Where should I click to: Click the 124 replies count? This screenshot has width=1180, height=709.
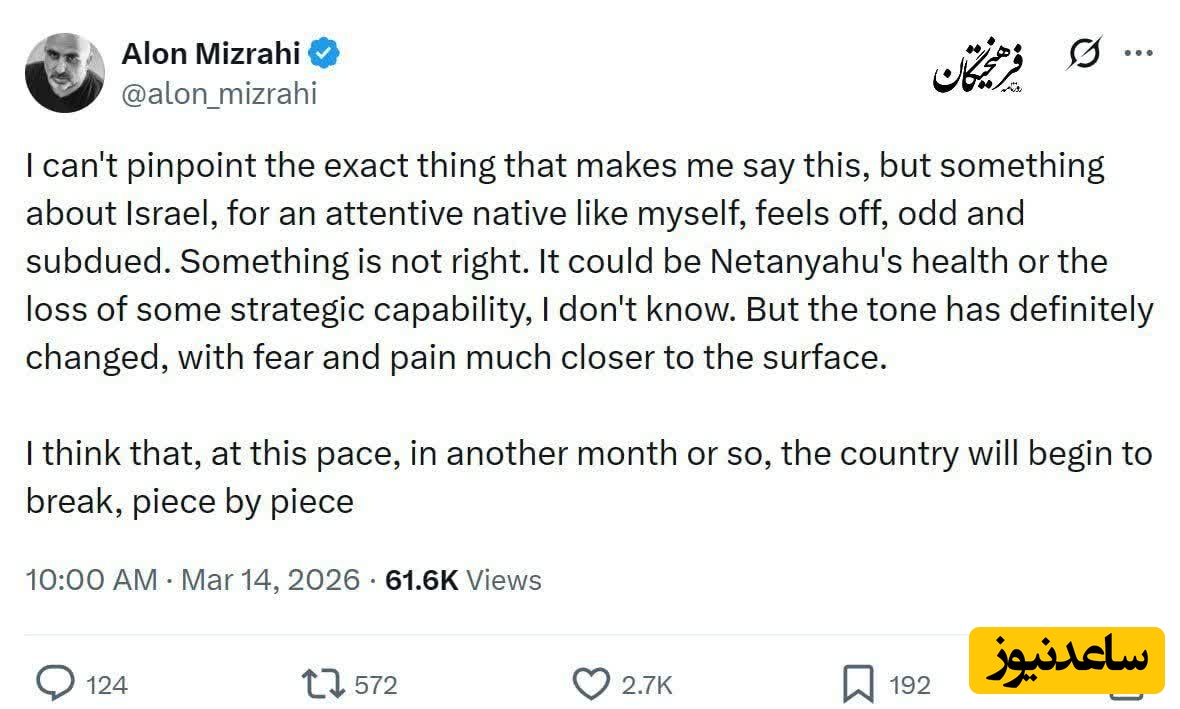pyautogui.click(x=106, y=685)
